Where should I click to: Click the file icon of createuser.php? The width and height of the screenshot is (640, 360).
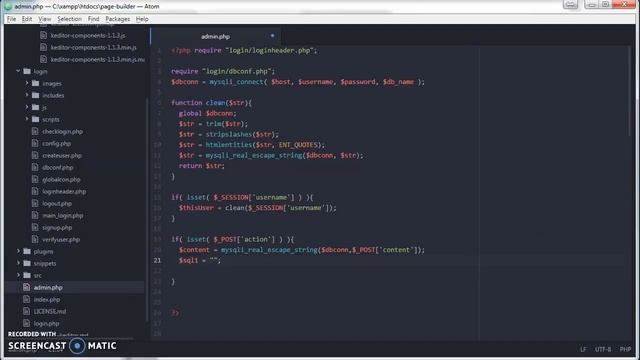(x=35, y=156)
